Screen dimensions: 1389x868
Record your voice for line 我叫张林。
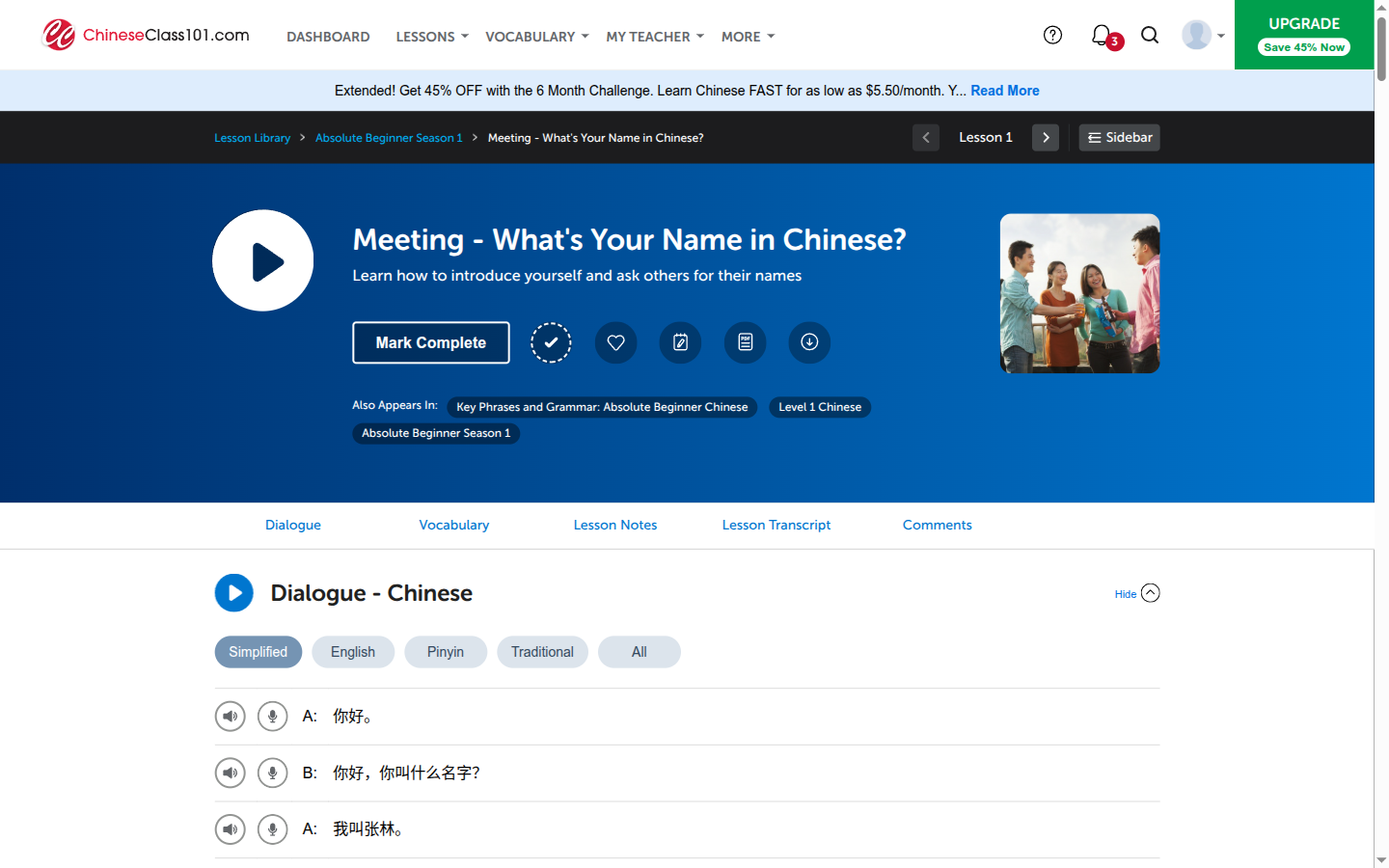coord(272,829)
